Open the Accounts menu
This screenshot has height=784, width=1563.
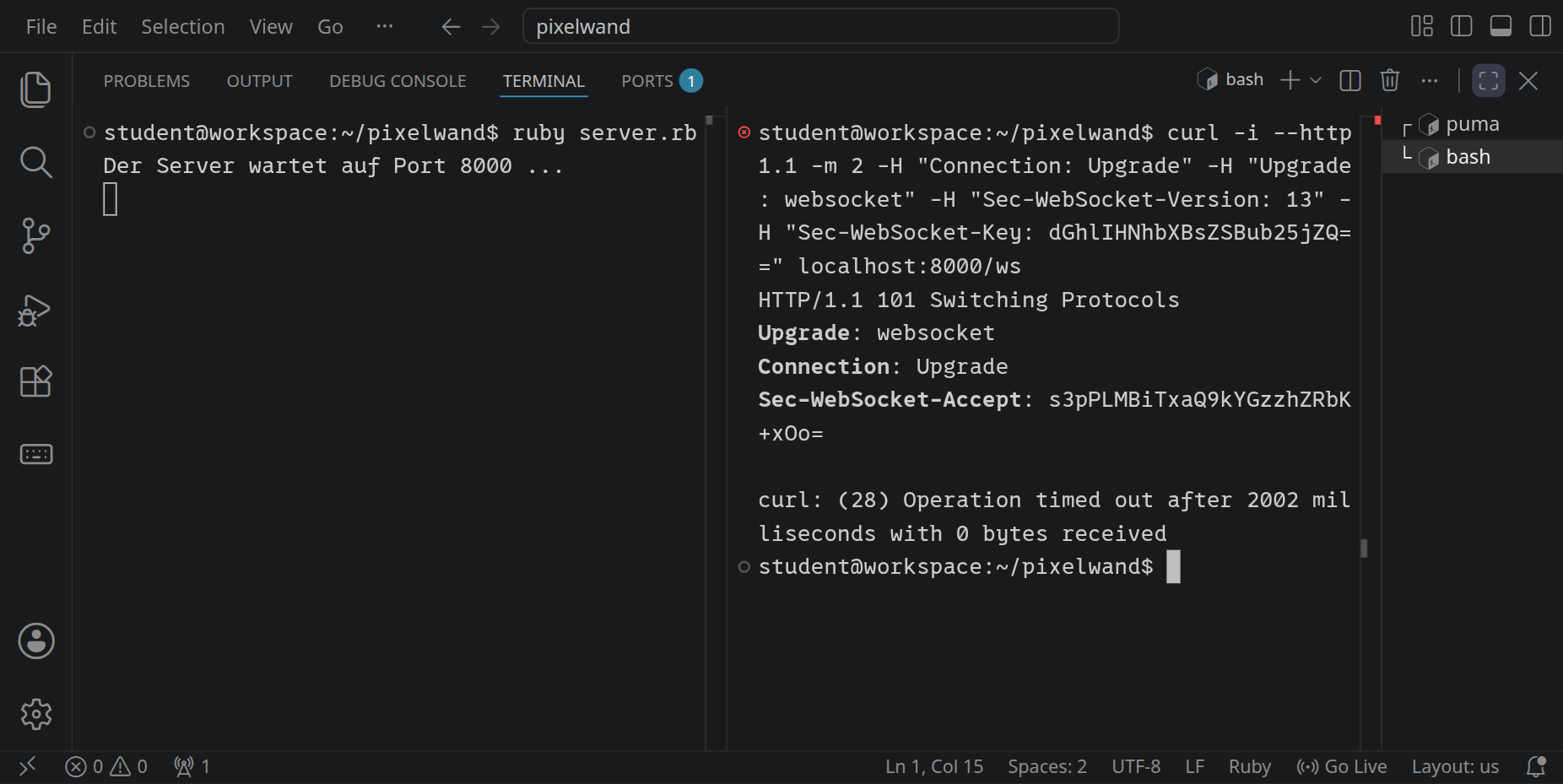(35, 641)
